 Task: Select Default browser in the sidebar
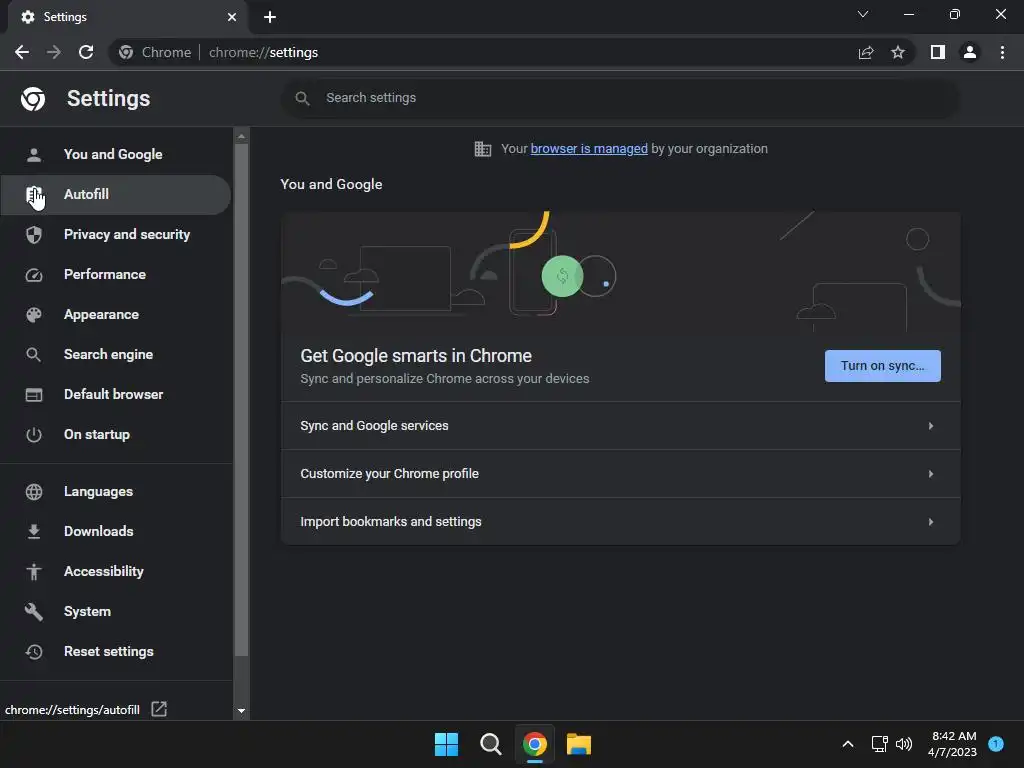click(x=116, y=394)
